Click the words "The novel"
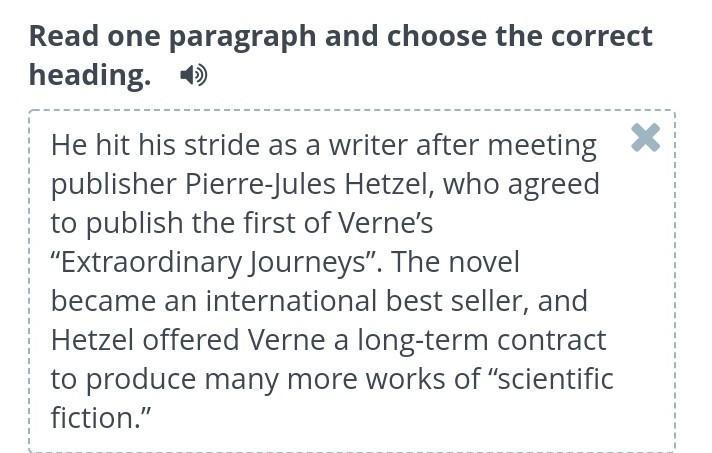Viewport: 712px width, 453px height. pyautogui.click(x=455, y=262)
